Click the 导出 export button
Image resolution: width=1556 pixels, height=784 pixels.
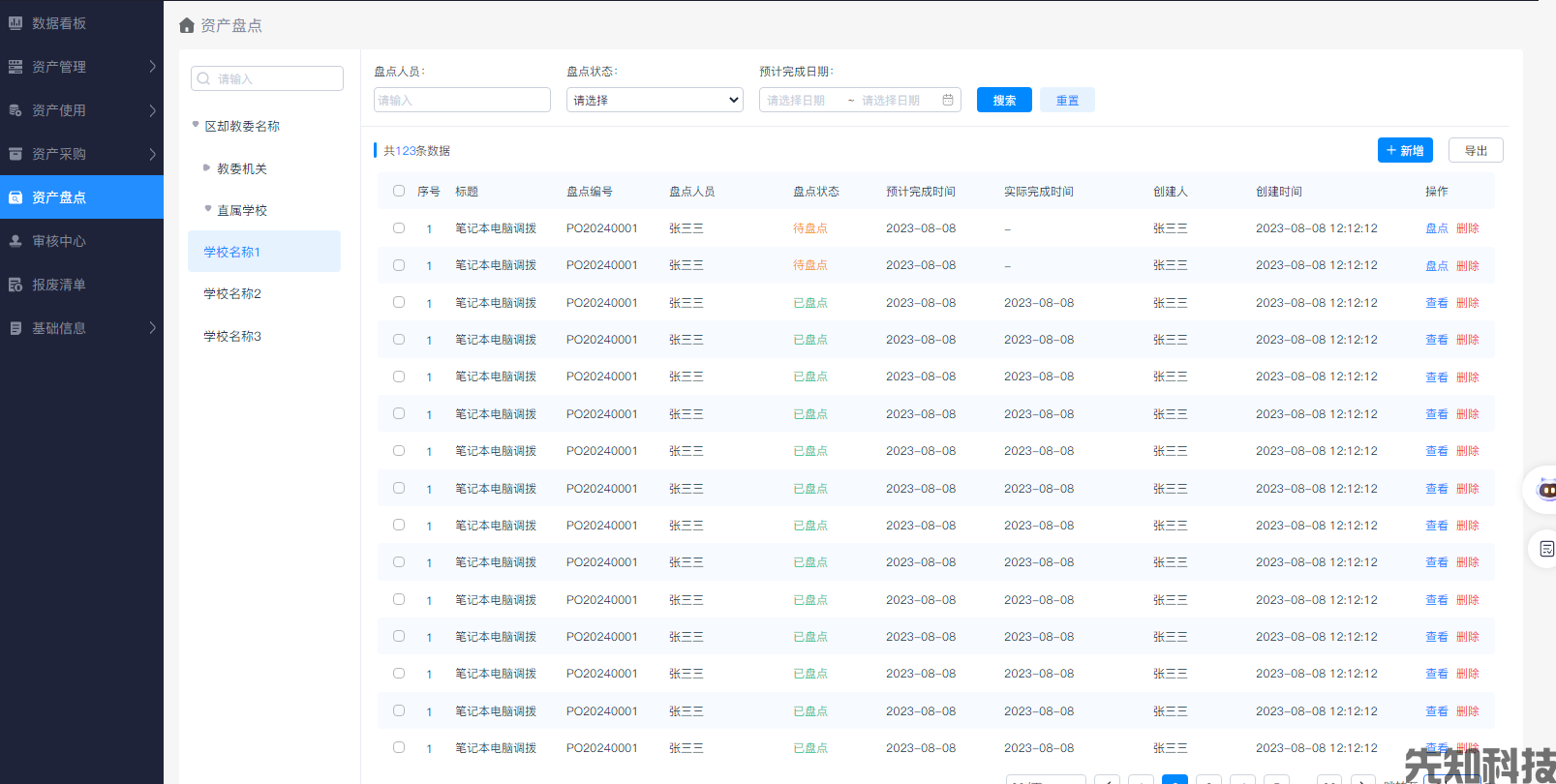point(1476,150)
